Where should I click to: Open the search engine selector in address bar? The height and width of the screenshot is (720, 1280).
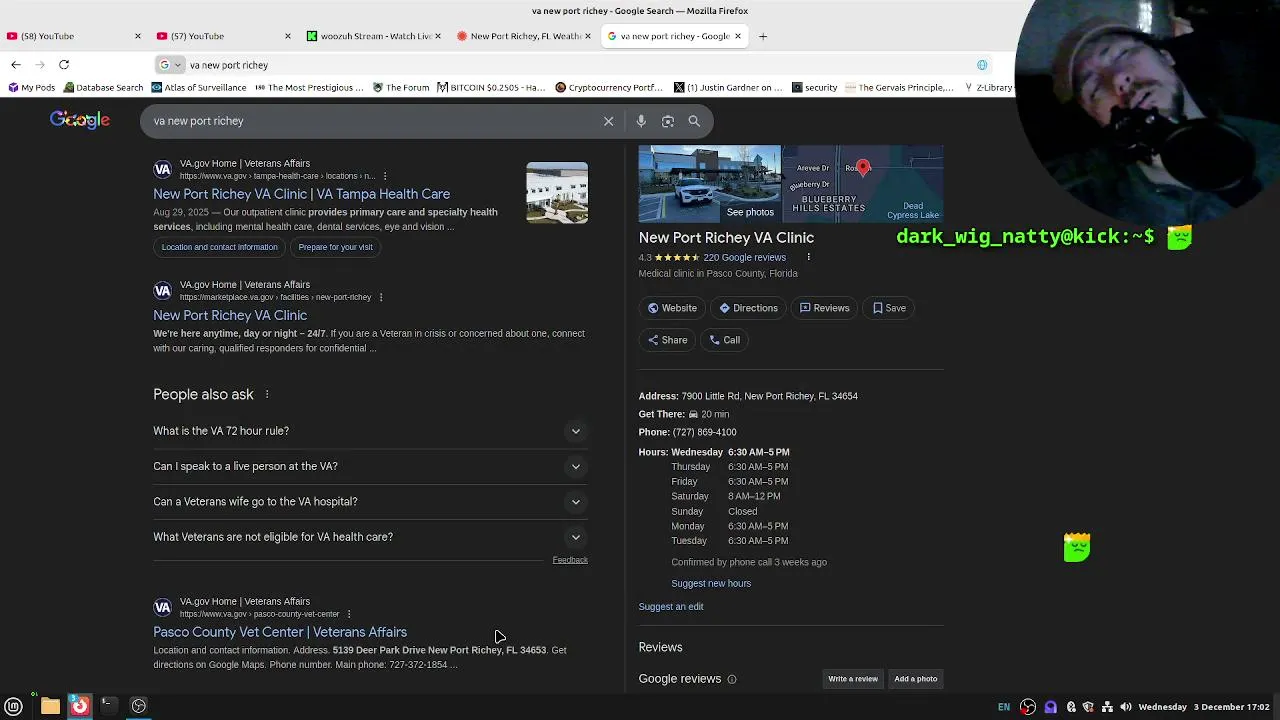click(x=170, y=65)
